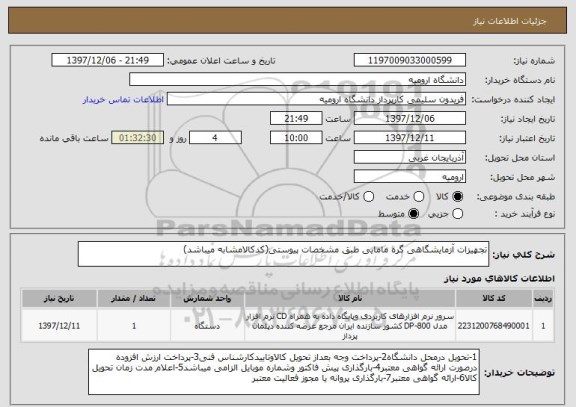Click the ایجاد کننده درخواست field
The height and width of the screenshot is (407, 576).
[316, 99]
